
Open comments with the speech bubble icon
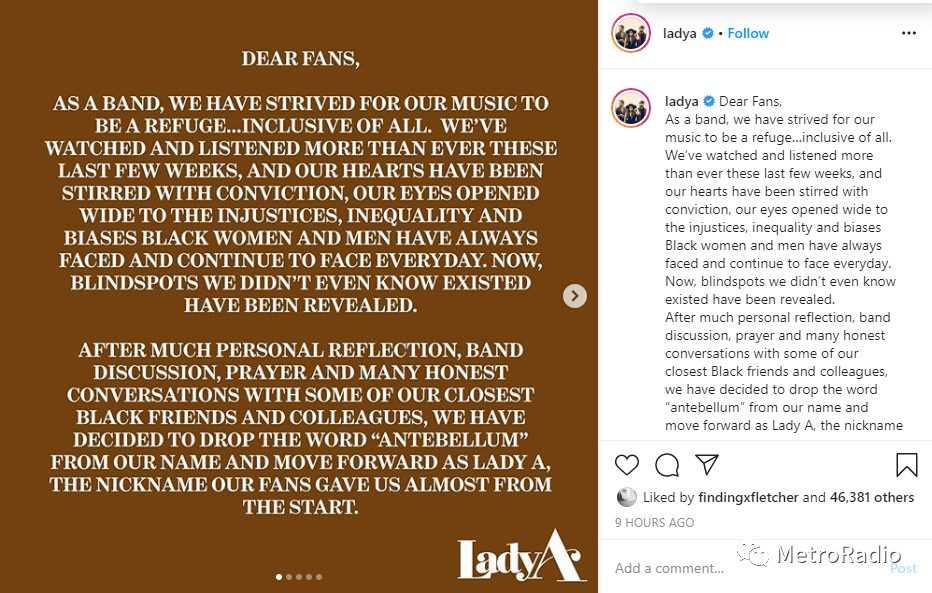[x=667, y=465]
